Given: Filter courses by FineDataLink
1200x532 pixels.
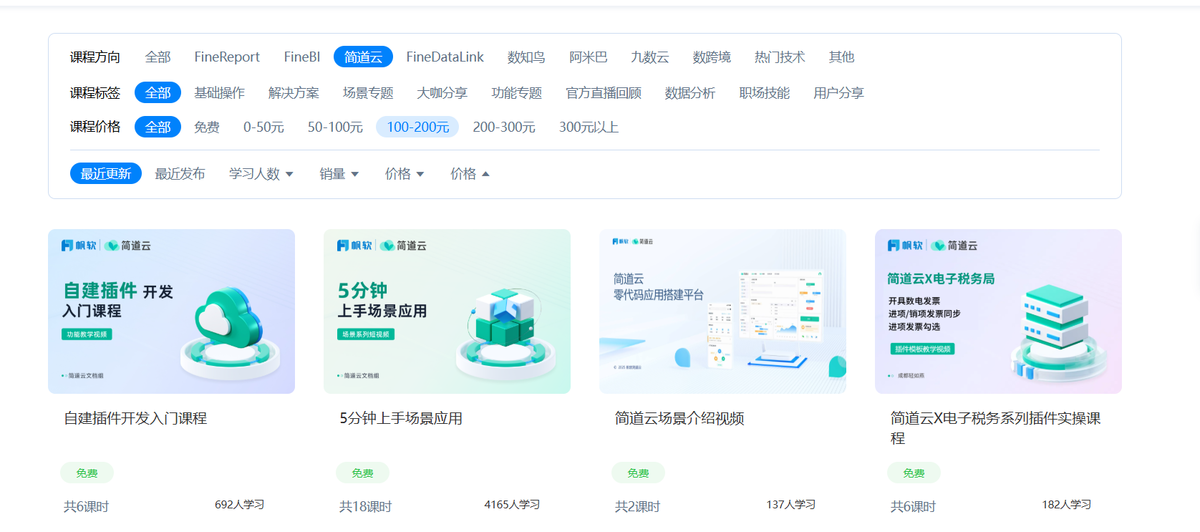Looking at the screenshot, I should [x=445, y=57].
